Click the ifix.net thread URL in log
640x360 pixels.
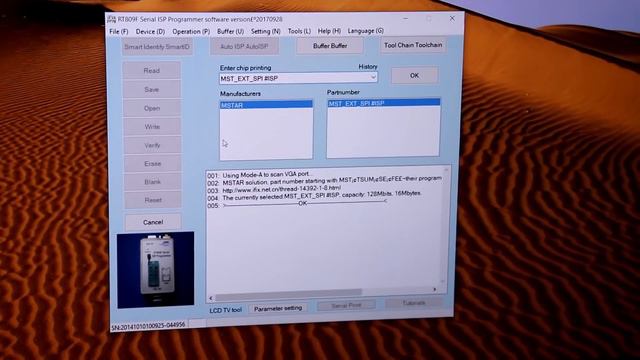point(282,188)
